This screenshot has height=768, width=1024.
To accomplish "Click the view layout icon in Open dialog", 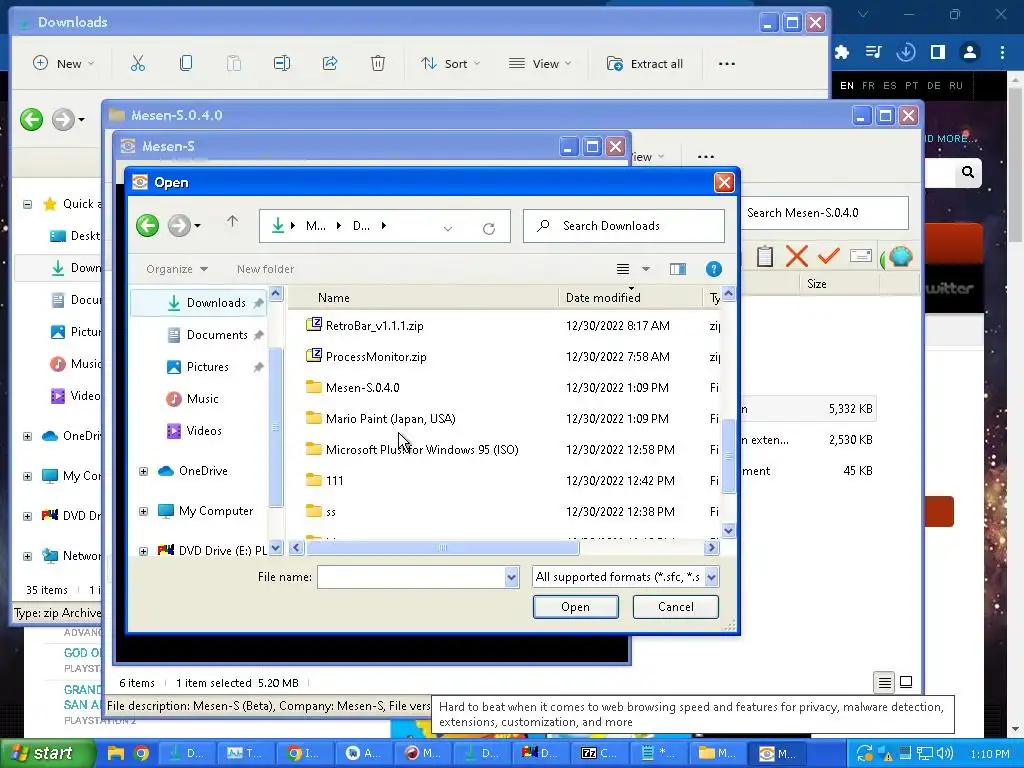I will coord(623,269).
